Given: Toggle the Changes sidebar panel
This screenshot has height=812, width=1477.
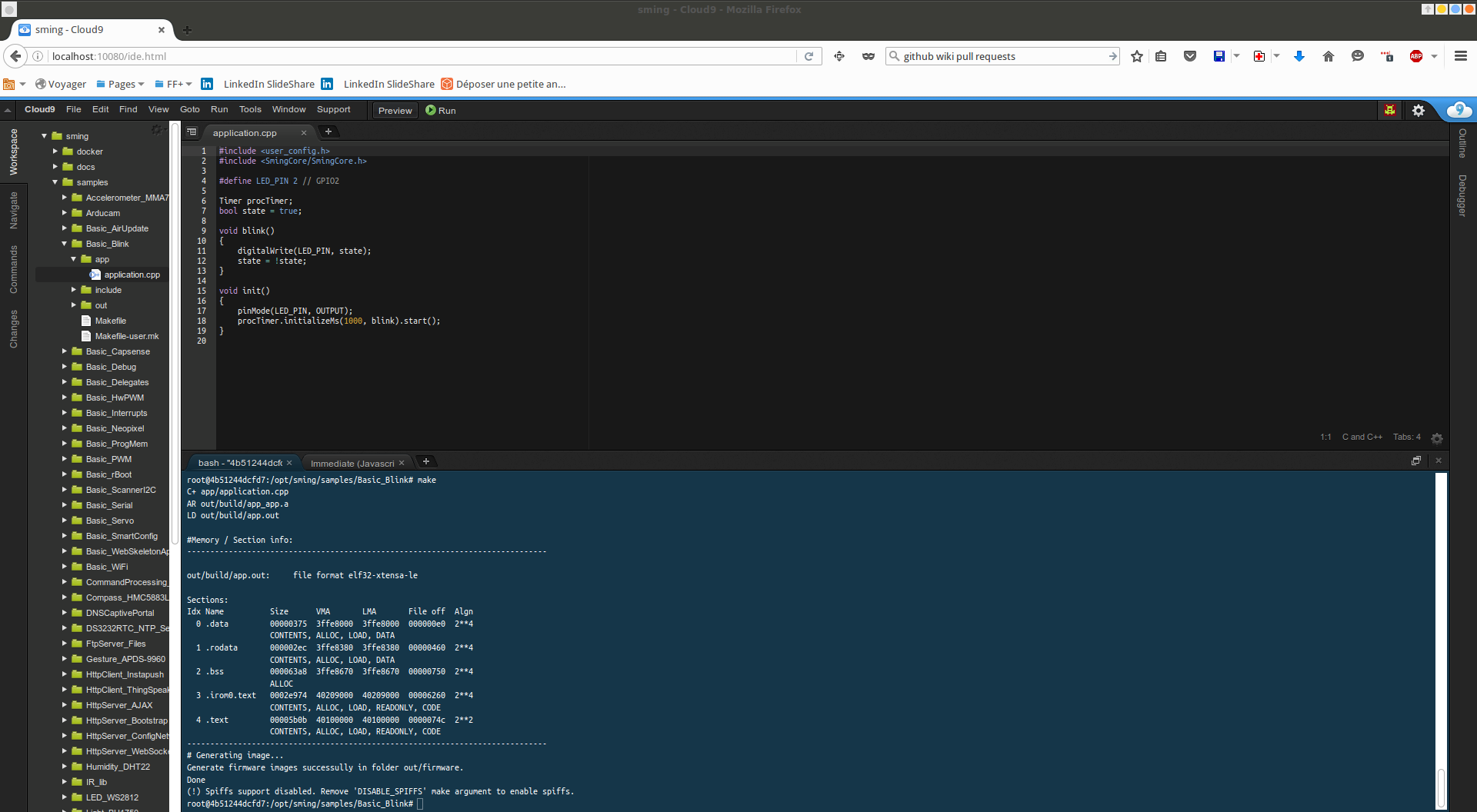Looking at the screenshot, I should 13,329.
